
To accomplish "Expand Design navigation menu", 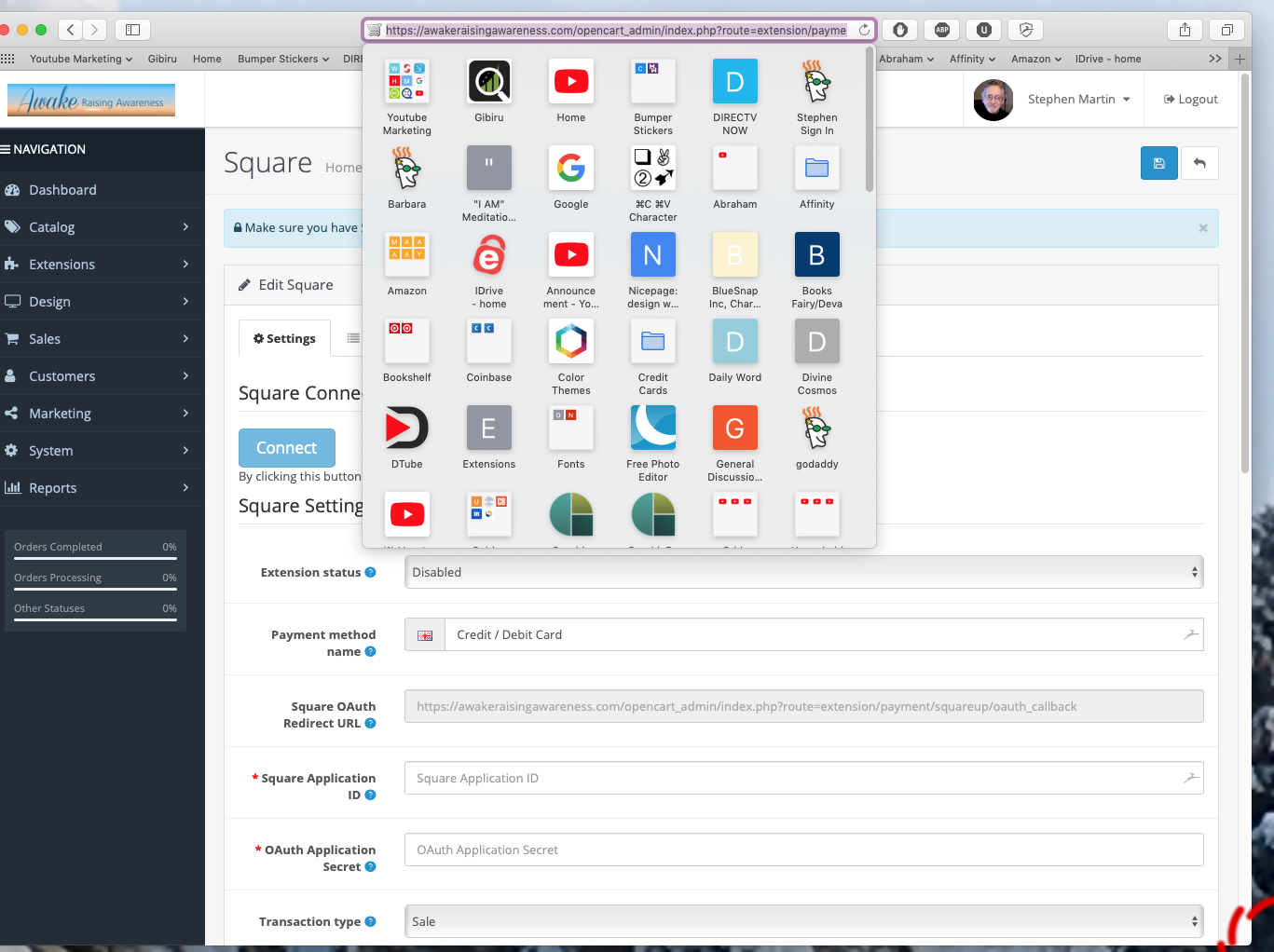I will tap(103, 302).
